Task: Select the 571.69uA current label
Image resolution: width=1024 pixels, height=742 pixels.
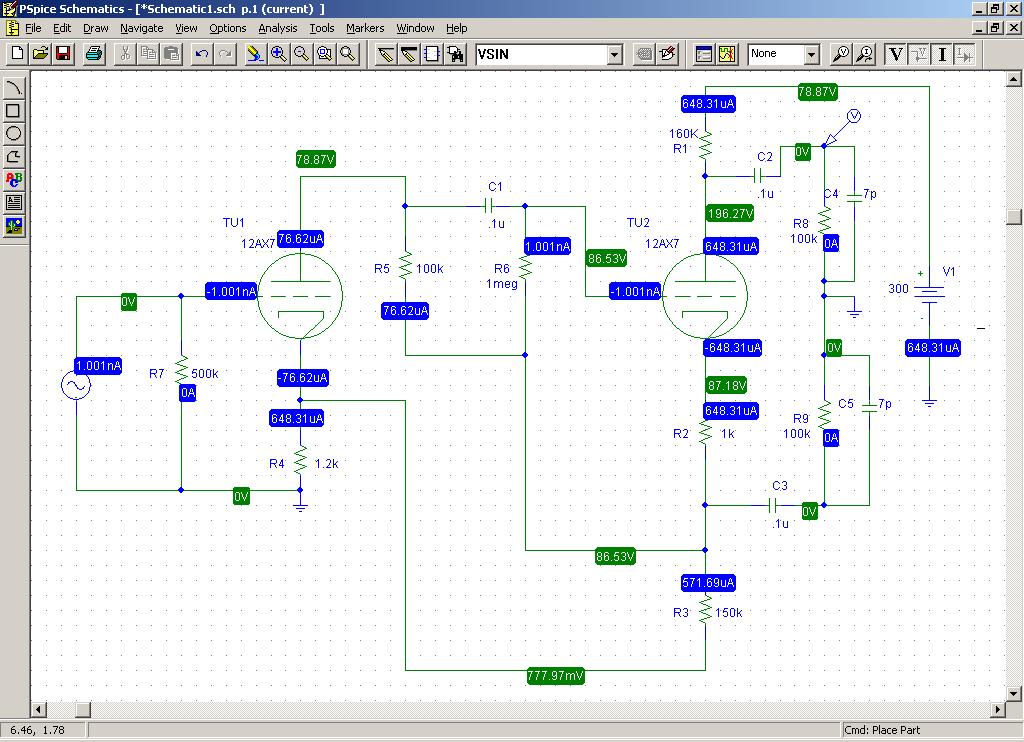Action: pyautogui.click(x=708, y=583)
